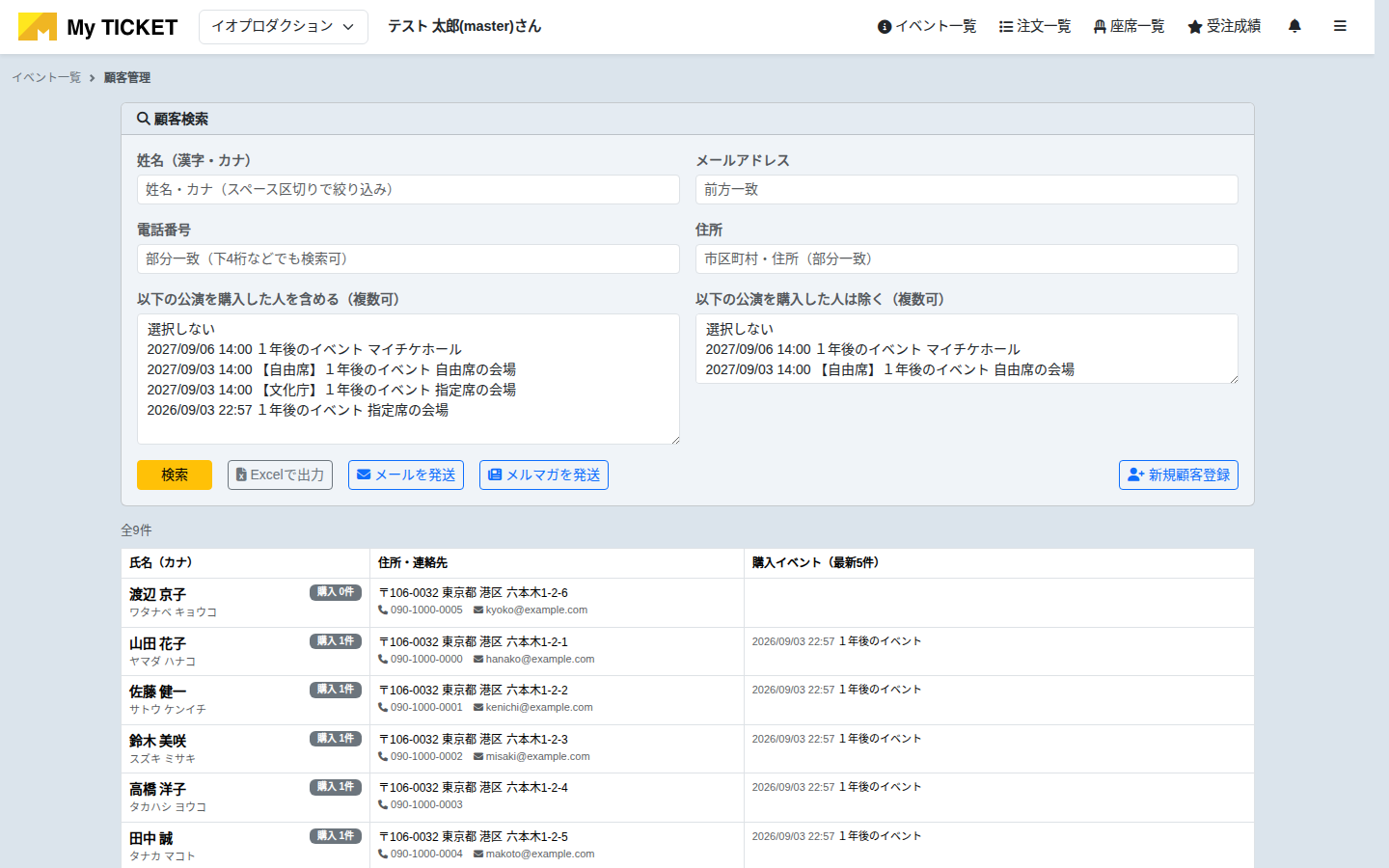Open 注文一覧 in top navigation
1389x868 pixels.
click(x=1035, y=26)
